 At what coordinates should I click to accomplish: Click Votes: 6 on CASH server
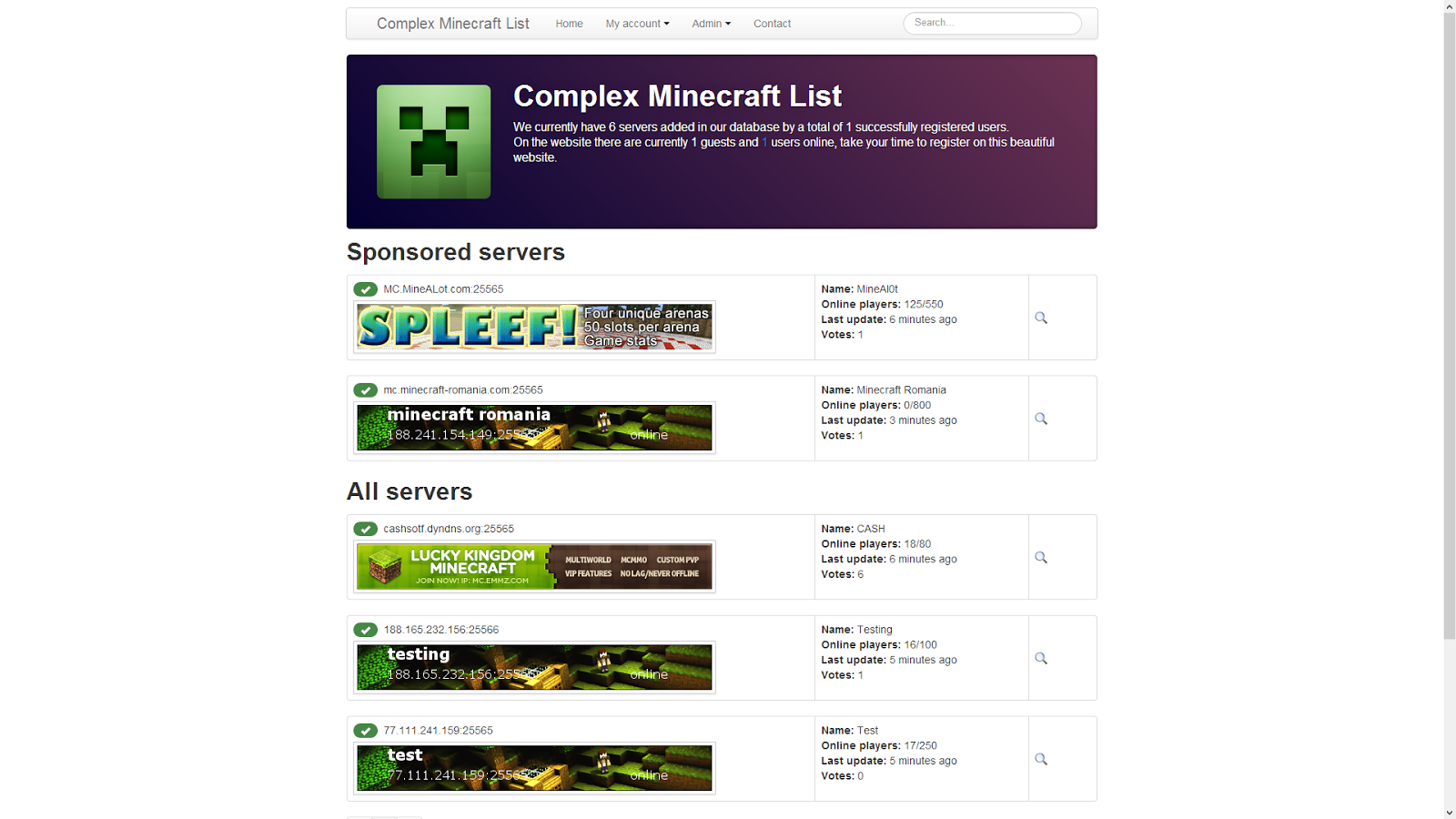pyautogui.click(x=843, y=575)
